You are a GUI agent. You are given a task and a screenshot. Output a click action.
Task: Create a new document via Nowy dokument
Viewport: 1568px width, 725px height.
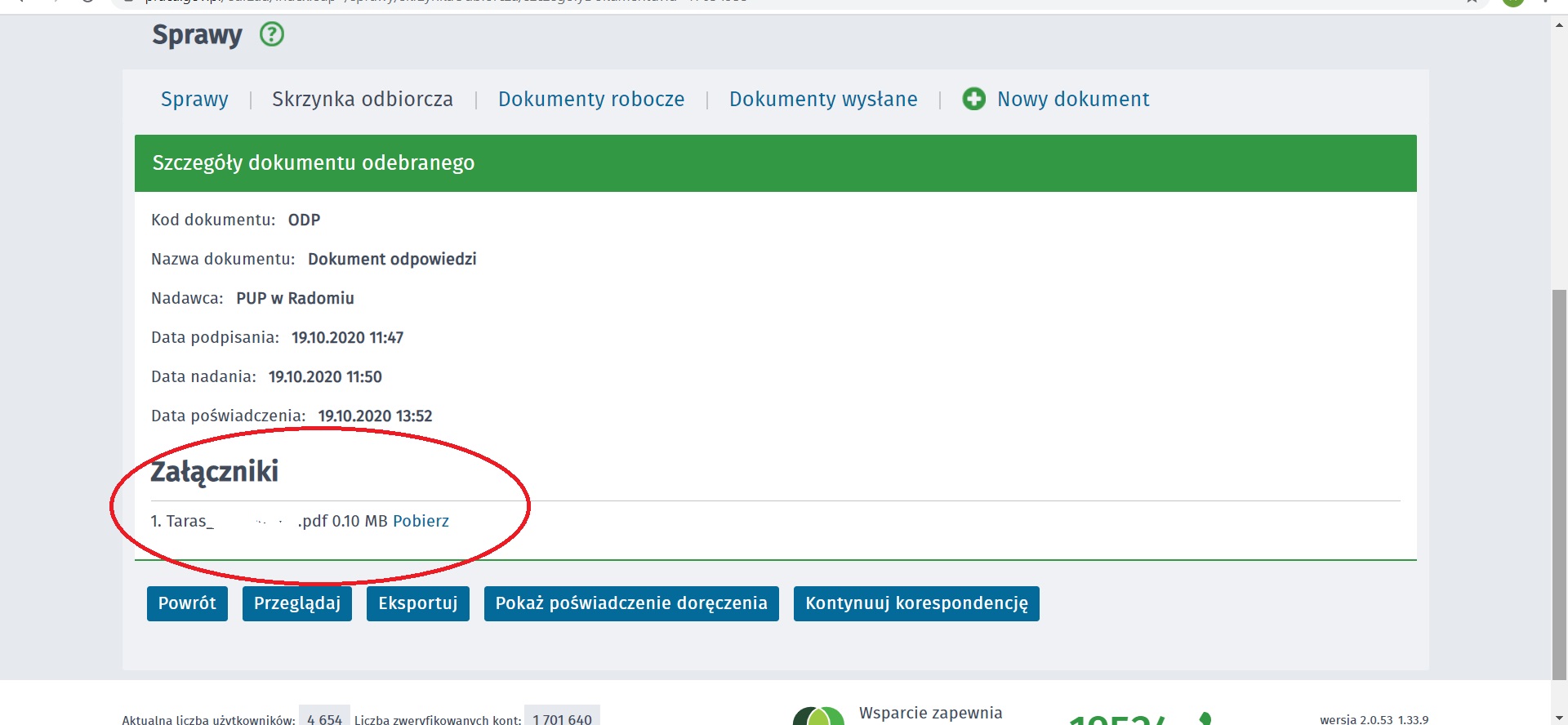click(1072, 99)
